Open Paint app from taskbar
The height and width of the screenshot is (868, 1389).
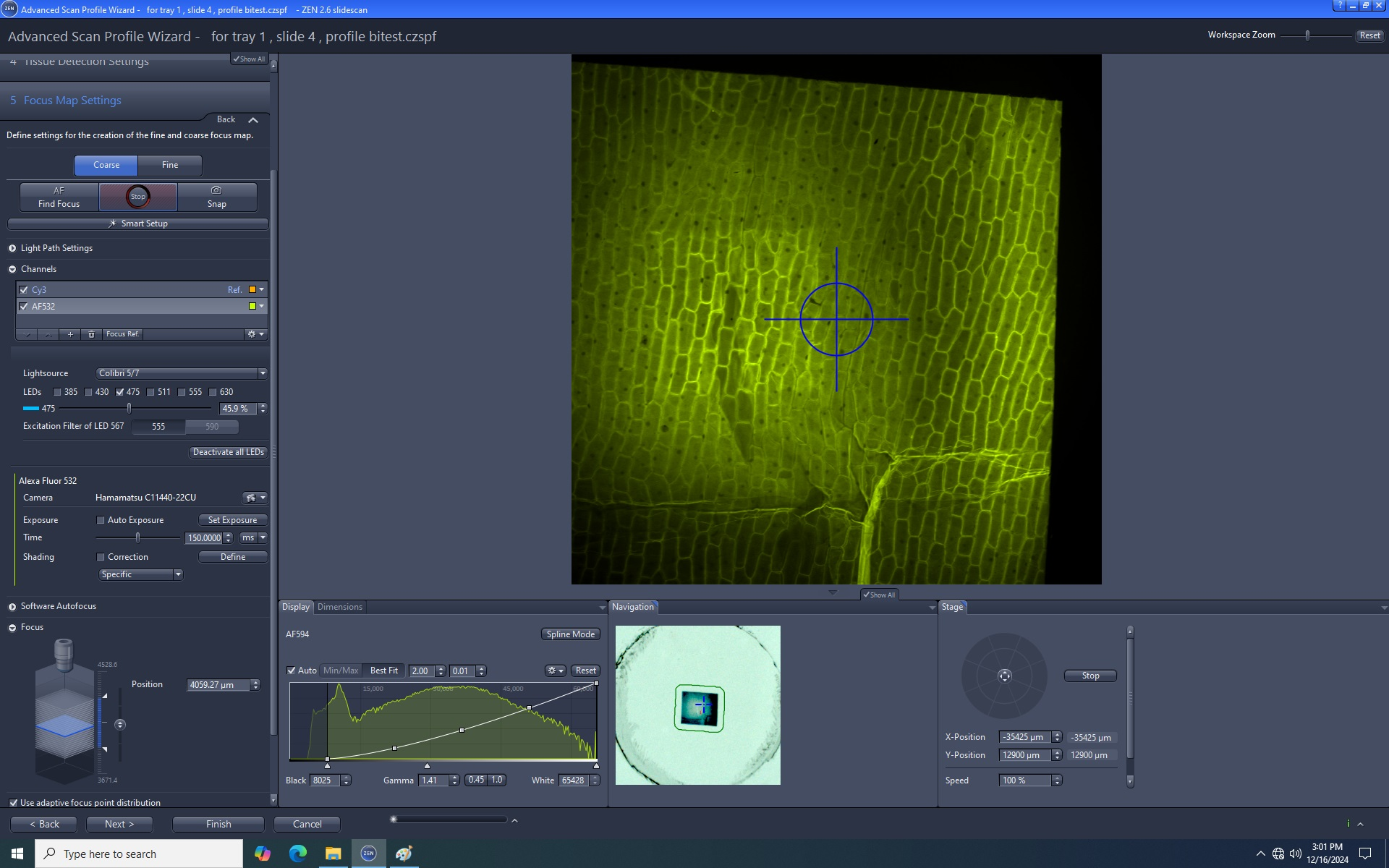(x=404, y=854)
